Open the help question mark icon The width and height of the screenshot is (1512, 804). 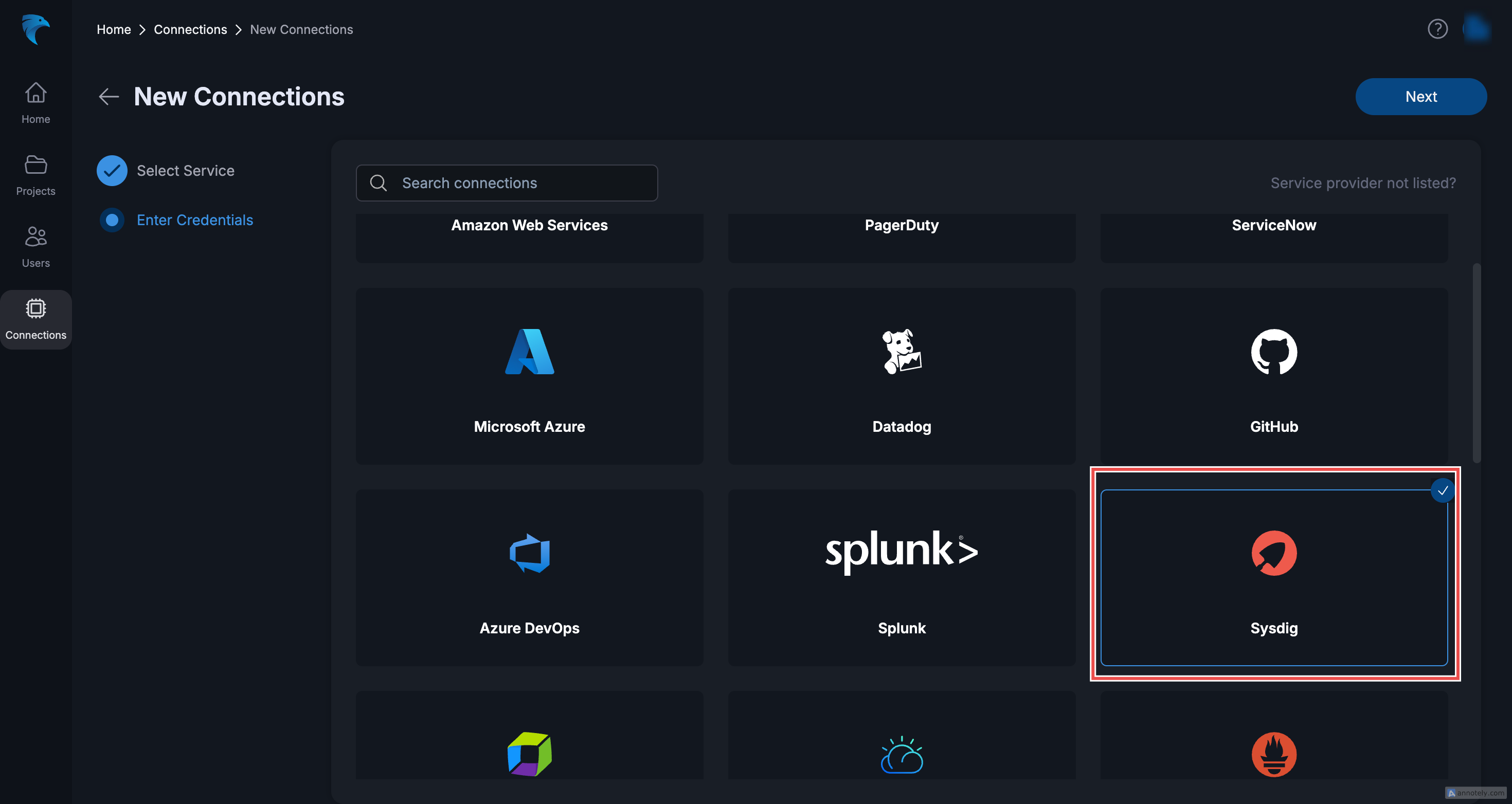coord(1437,29)
